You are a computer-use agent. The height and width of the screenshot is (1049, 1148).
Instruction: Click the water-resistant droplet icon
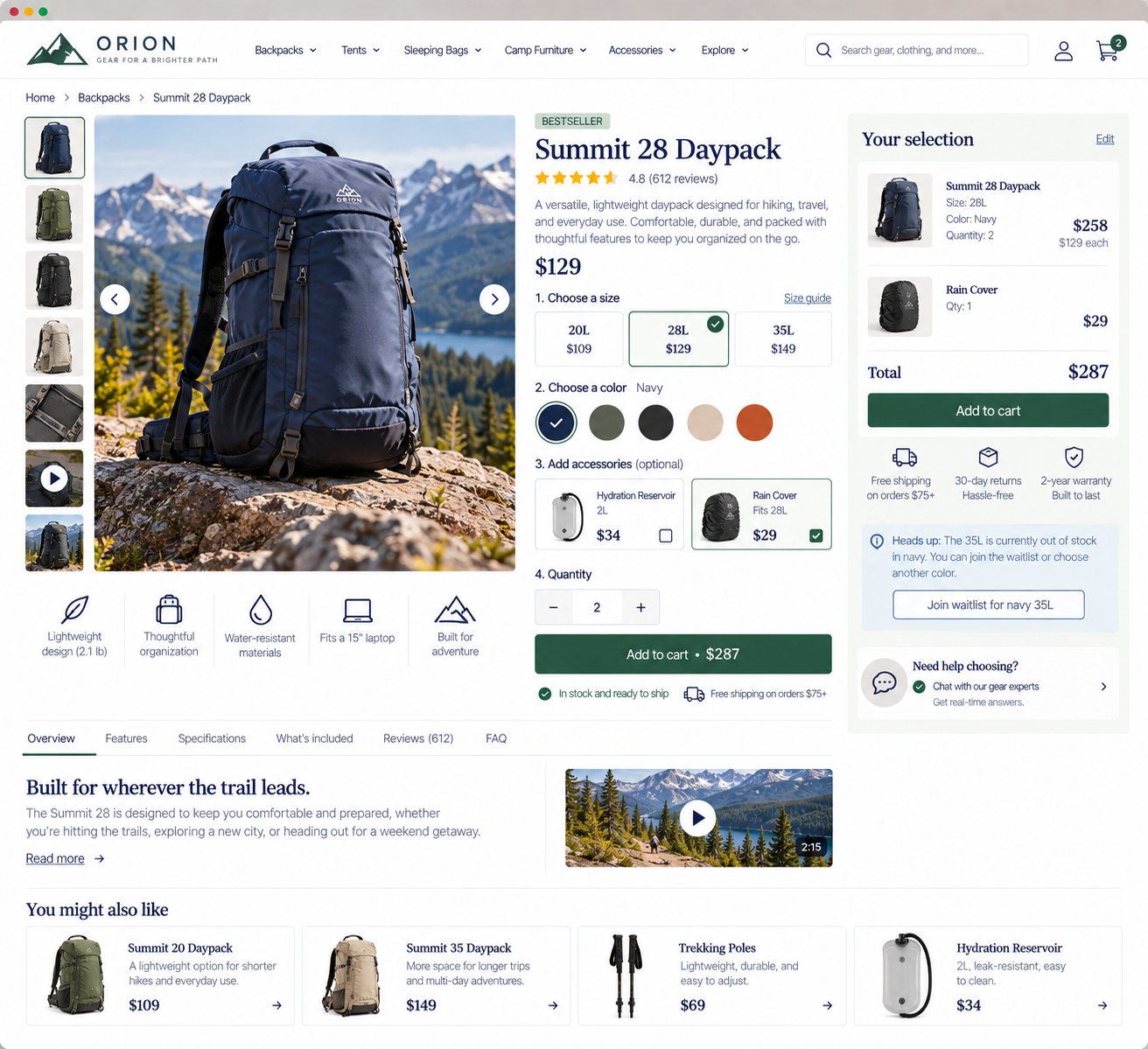point(261,610)
